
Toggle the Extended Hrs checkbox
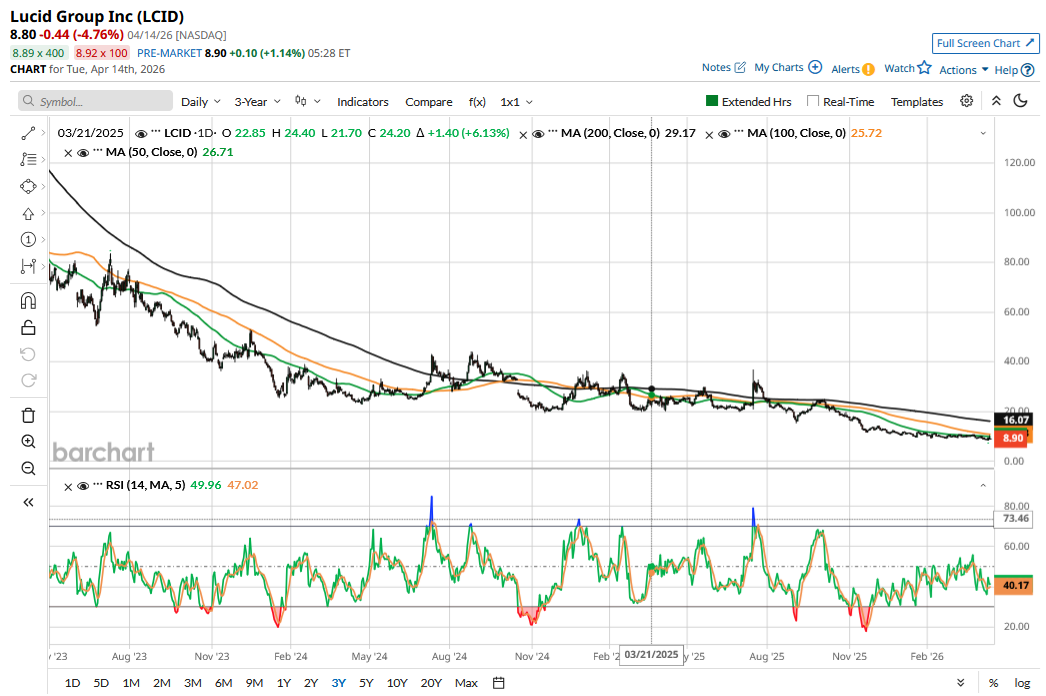[712, 102]
